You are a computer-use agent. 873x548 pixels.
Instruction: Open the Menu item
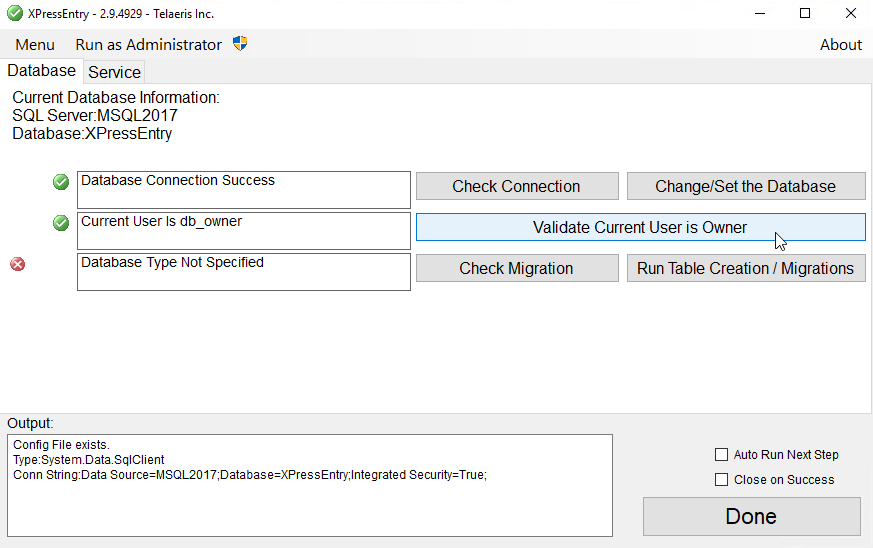pos(35,45)
